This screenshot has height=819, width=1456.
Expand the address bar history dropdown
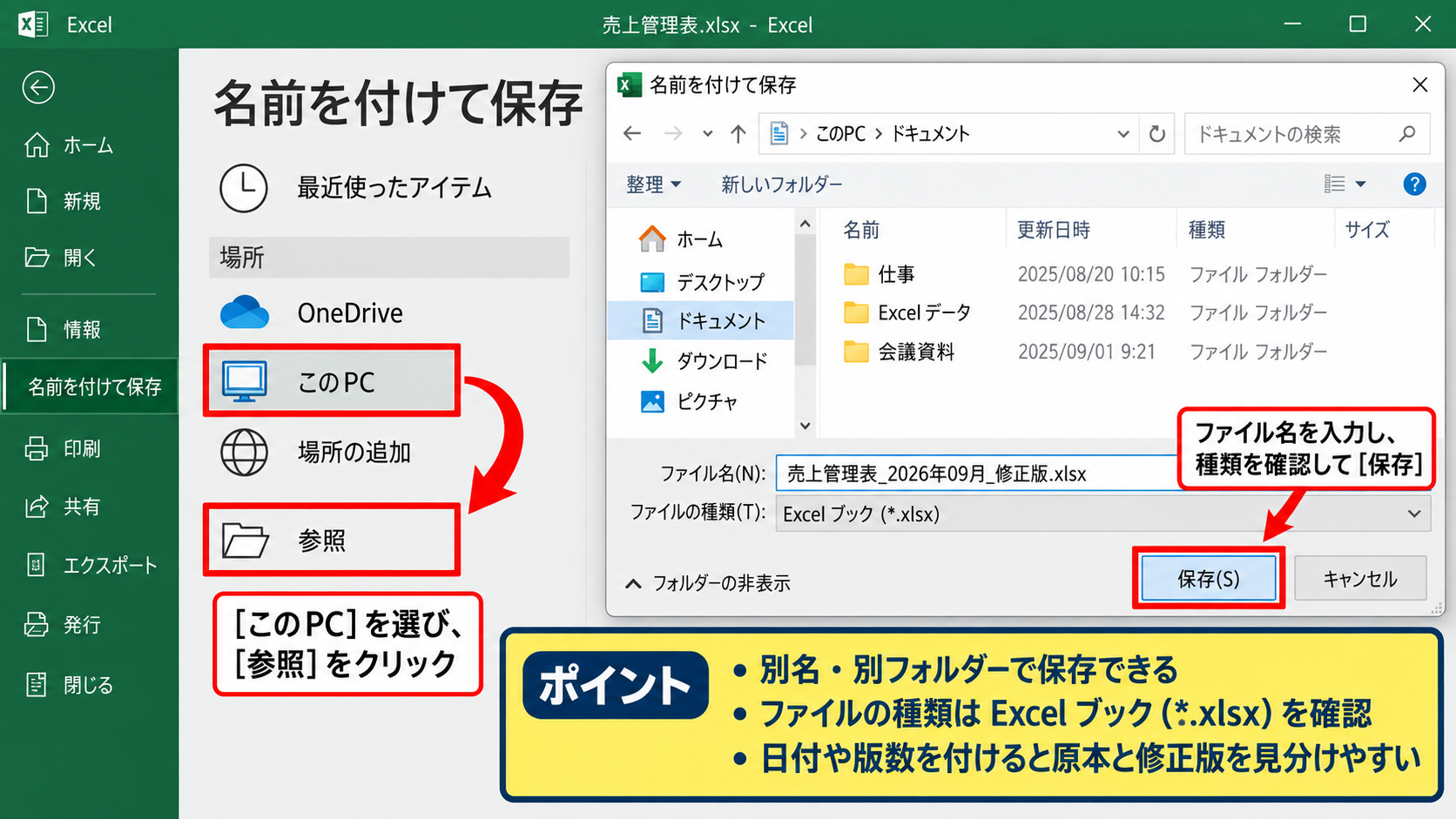(x=1123, y=134)
